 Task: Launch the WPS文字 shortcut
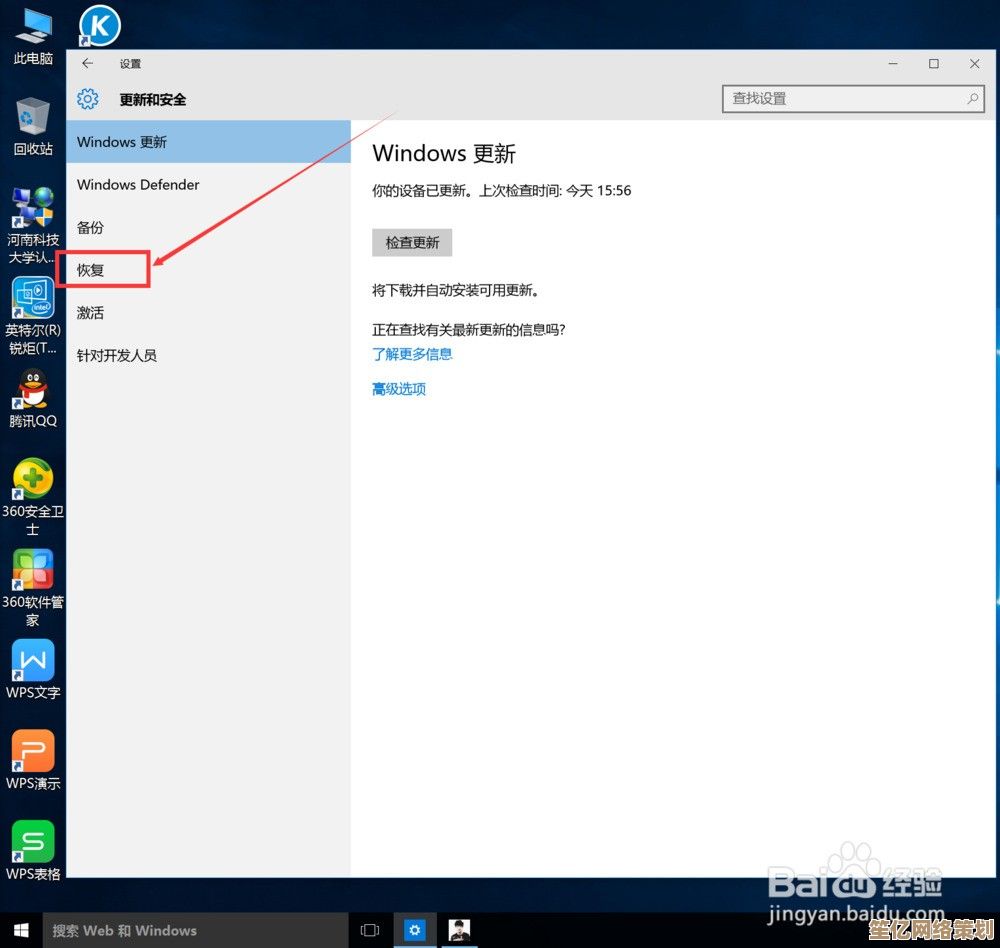coord(33,670)
